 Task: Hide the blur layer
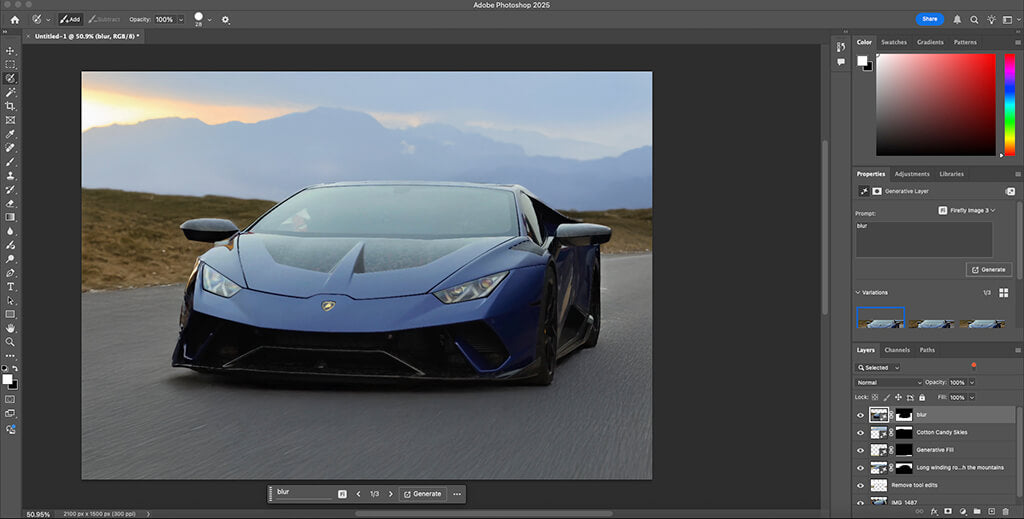point(860,415)
